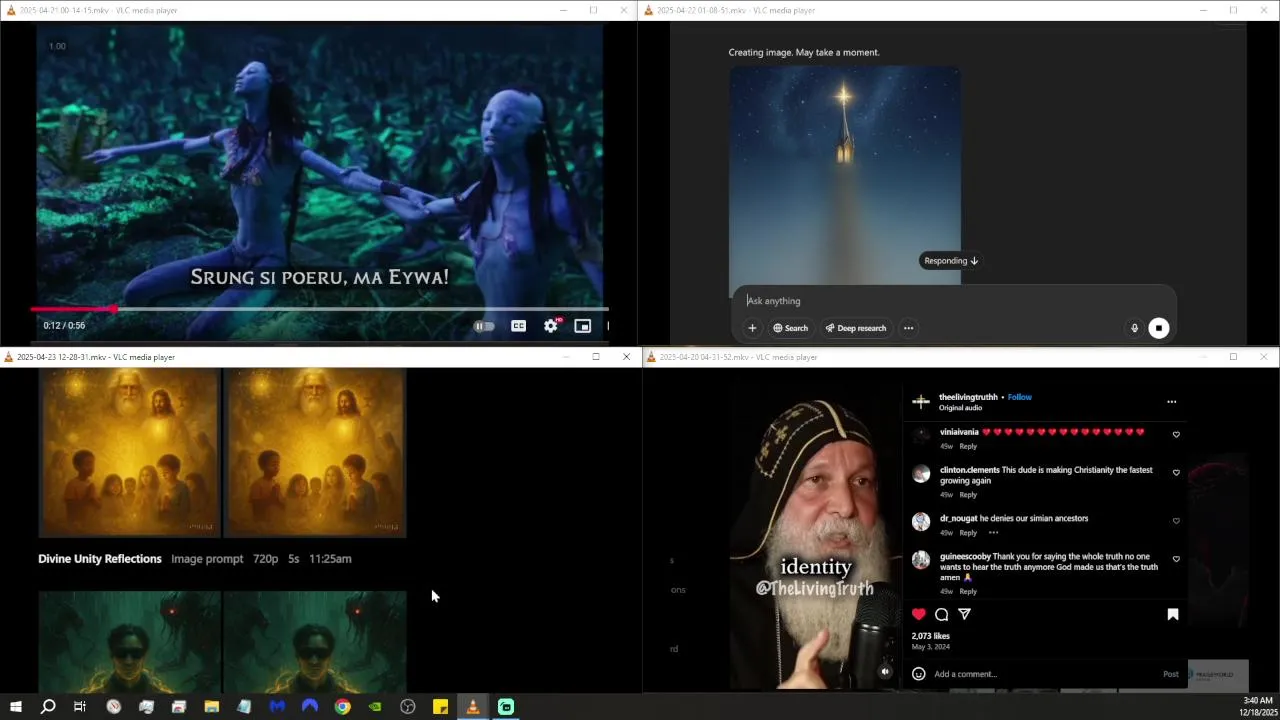The height and width of the screenshot is (720, 1280).
Task: Open dr_nougat's profile picture
Action: 921,522
